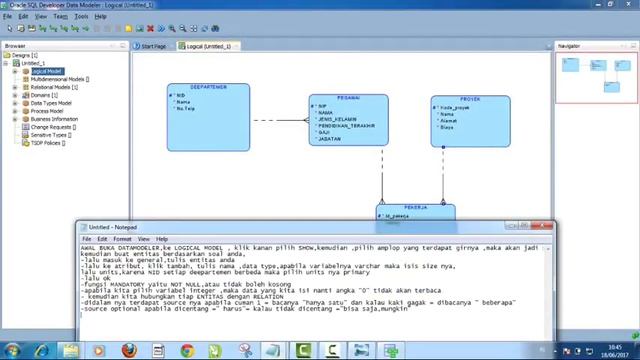The width and height of the screenshot is (640, 360).
Task: Expand the Data Types Model node
Action: 15,103
